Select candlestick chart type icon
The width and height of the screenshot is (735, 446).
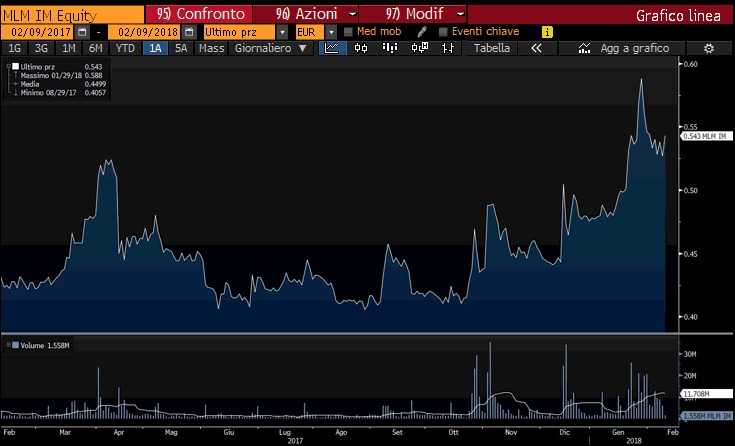click(x=361, y=48)
